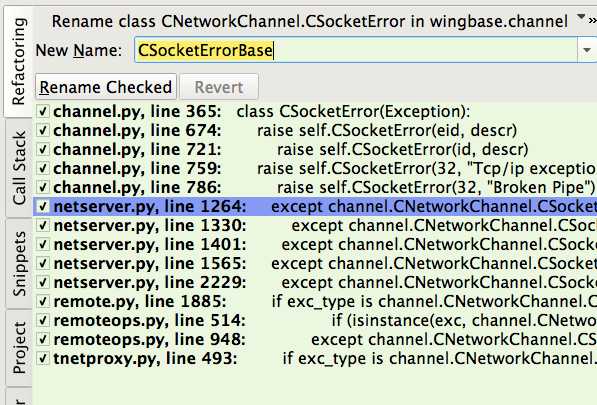Open the Snippets side tab

point(18,264)
